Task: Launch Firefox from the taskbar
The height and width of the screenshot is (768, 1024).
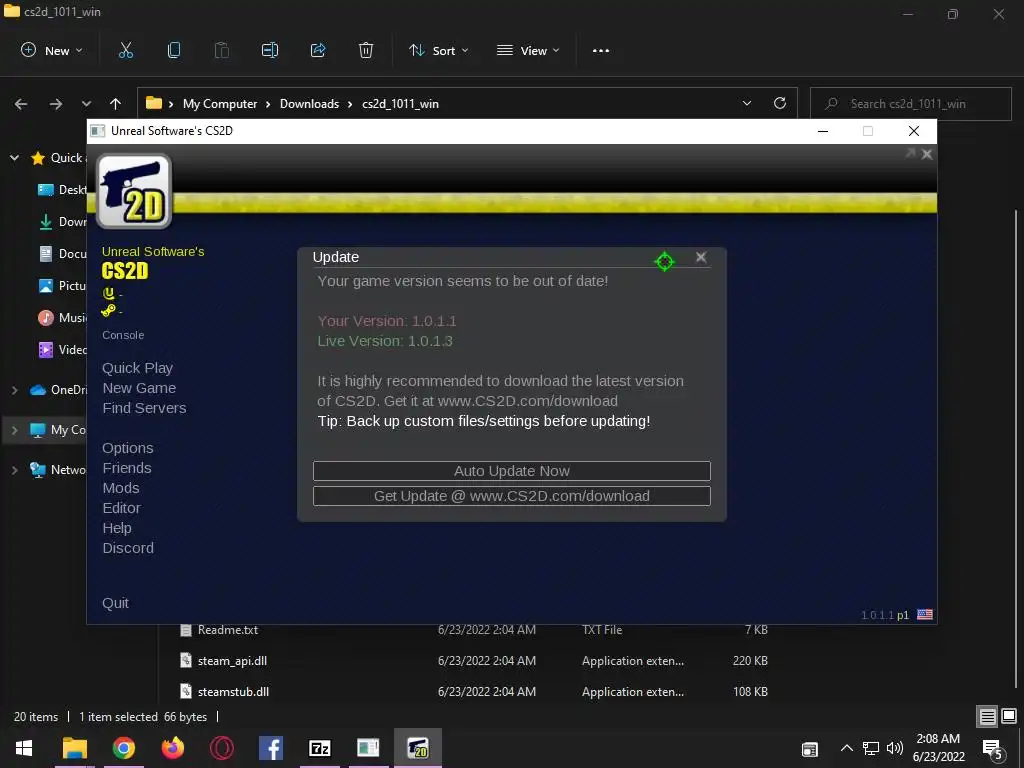Action: coord(172,748)
